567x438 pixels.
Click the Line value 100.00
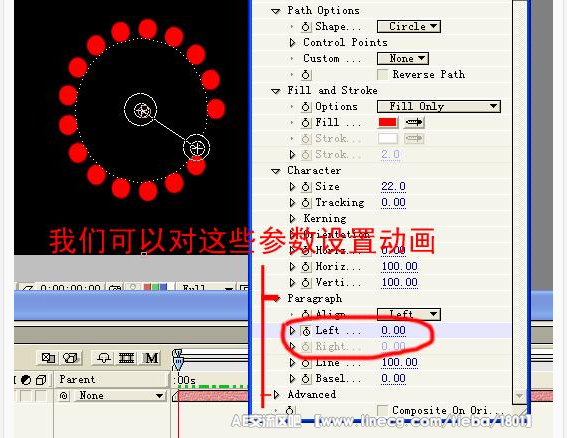click(400, 362)
